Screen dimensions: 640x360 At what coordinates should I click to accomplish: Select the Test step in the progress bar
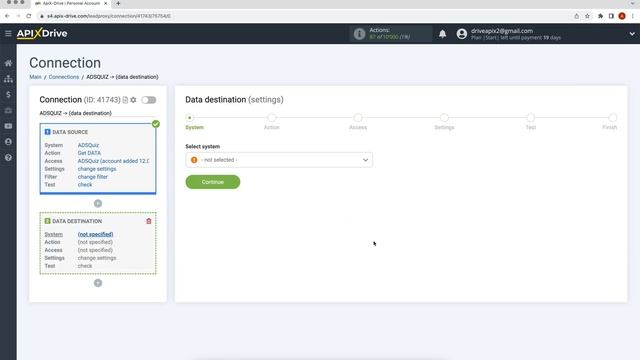point(531,118)
